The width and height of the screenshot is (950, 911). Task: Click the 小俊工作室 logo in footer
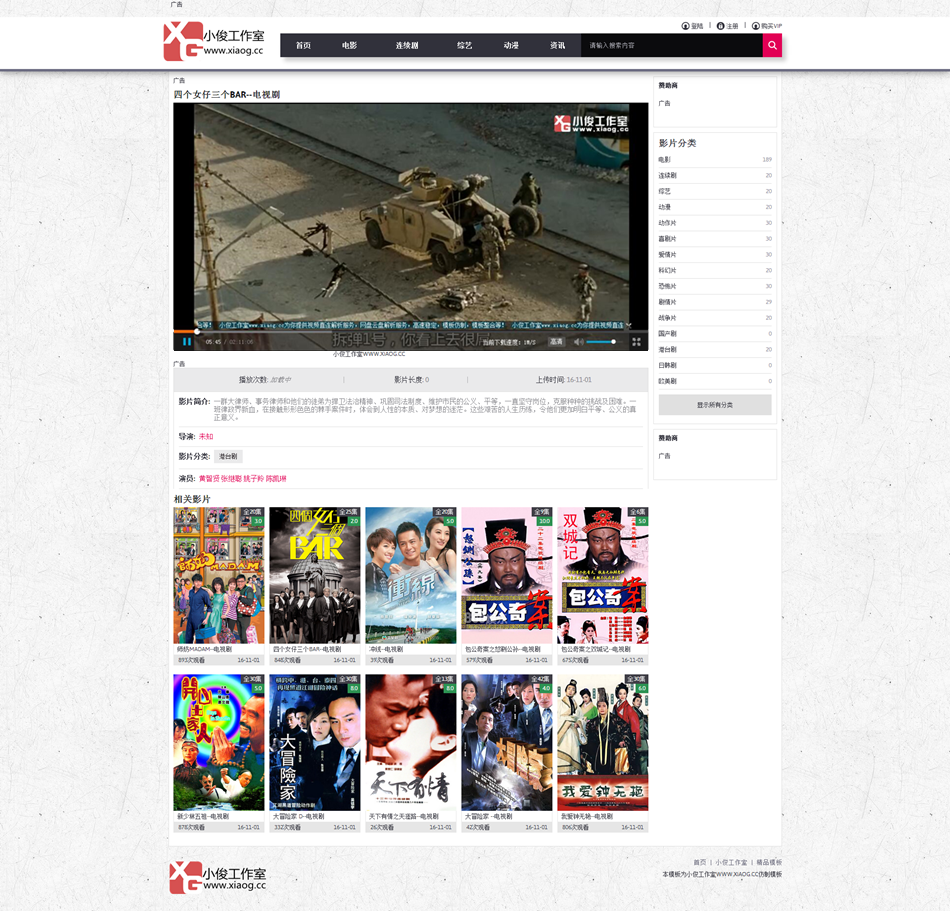(x=218, y=877)
